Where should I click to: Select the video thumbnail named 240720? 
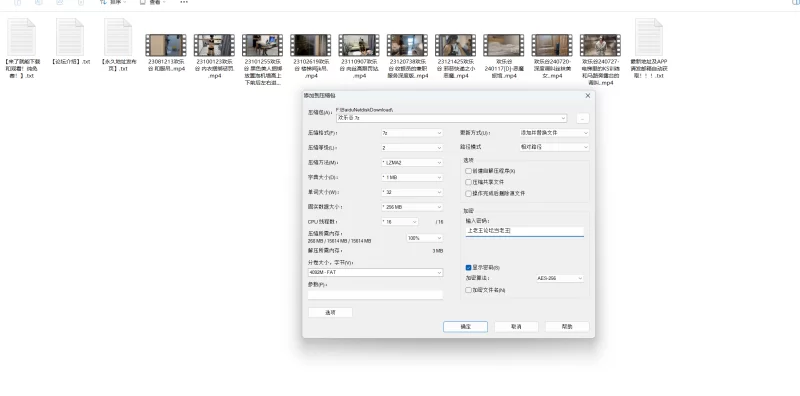pyautogui.click(x=552, y=45)
